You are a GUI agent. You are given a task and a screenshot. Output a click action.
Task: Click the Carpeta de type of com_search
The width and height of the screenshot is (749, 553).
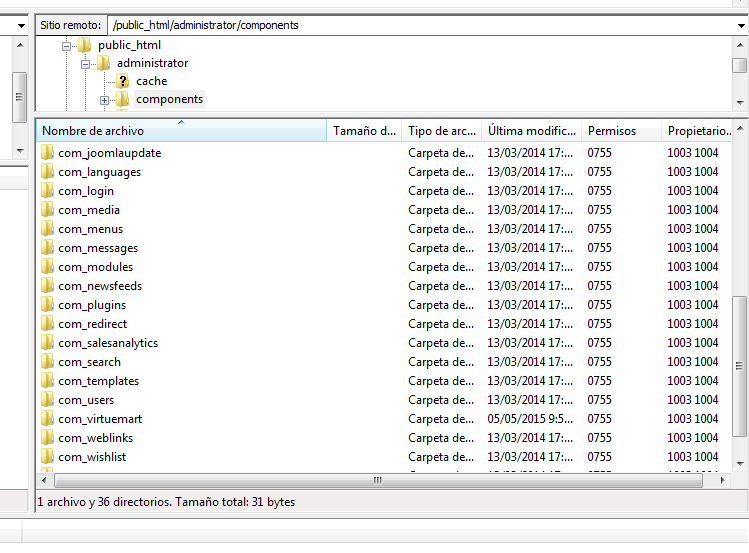[x=441, y=362]
